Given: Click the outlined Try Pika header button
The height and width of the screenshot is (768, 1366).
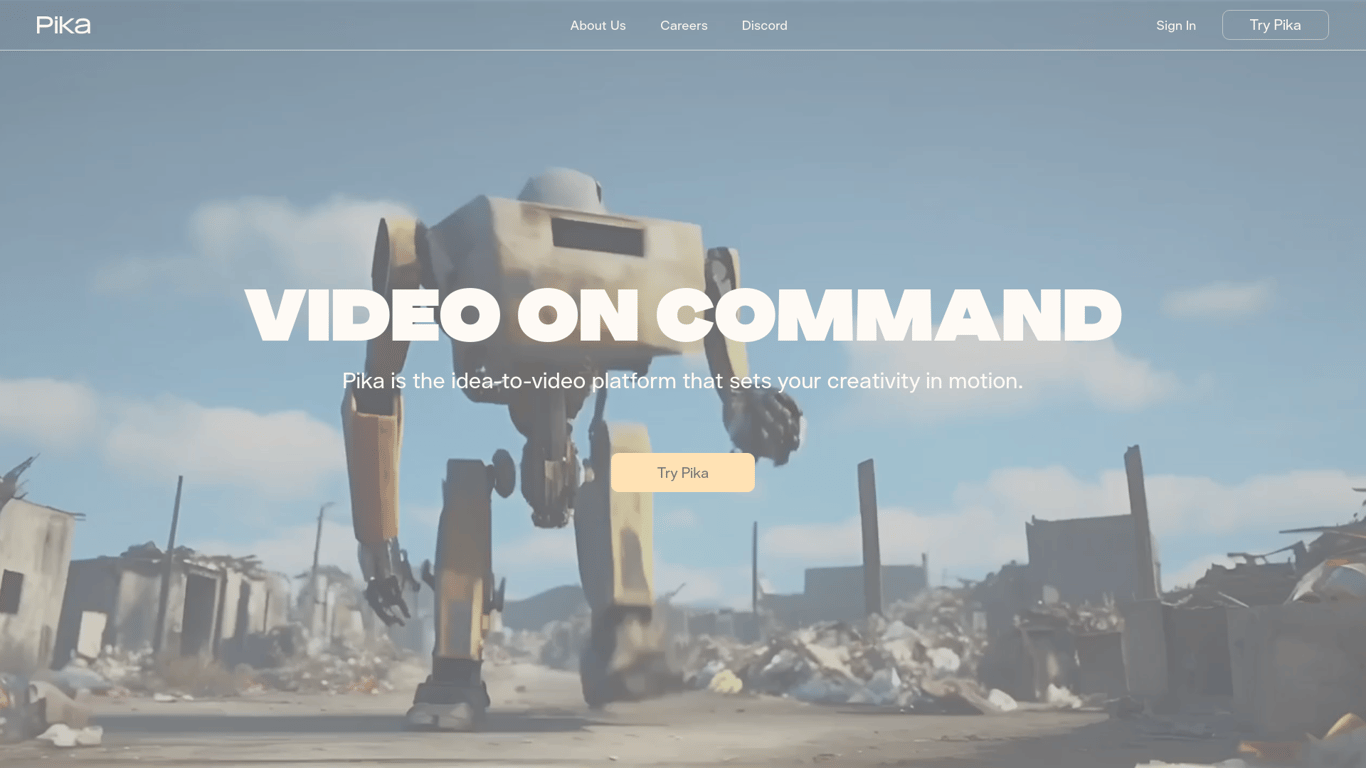Looking at the screenshot, I should tap(1275, 25).
